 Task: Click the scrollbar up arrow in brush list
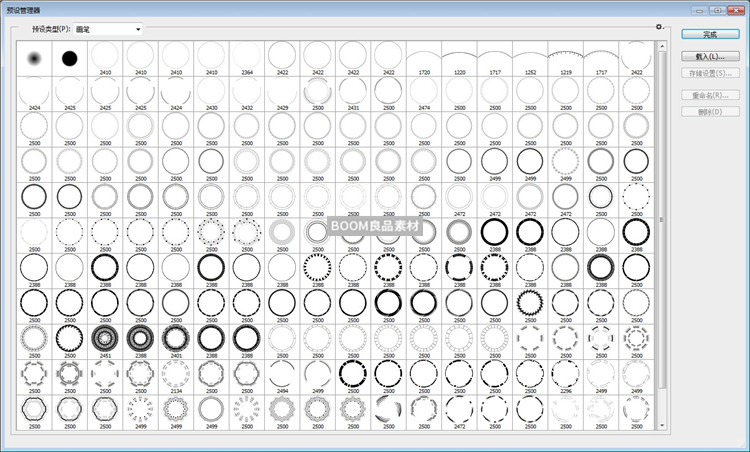point(660,45)
